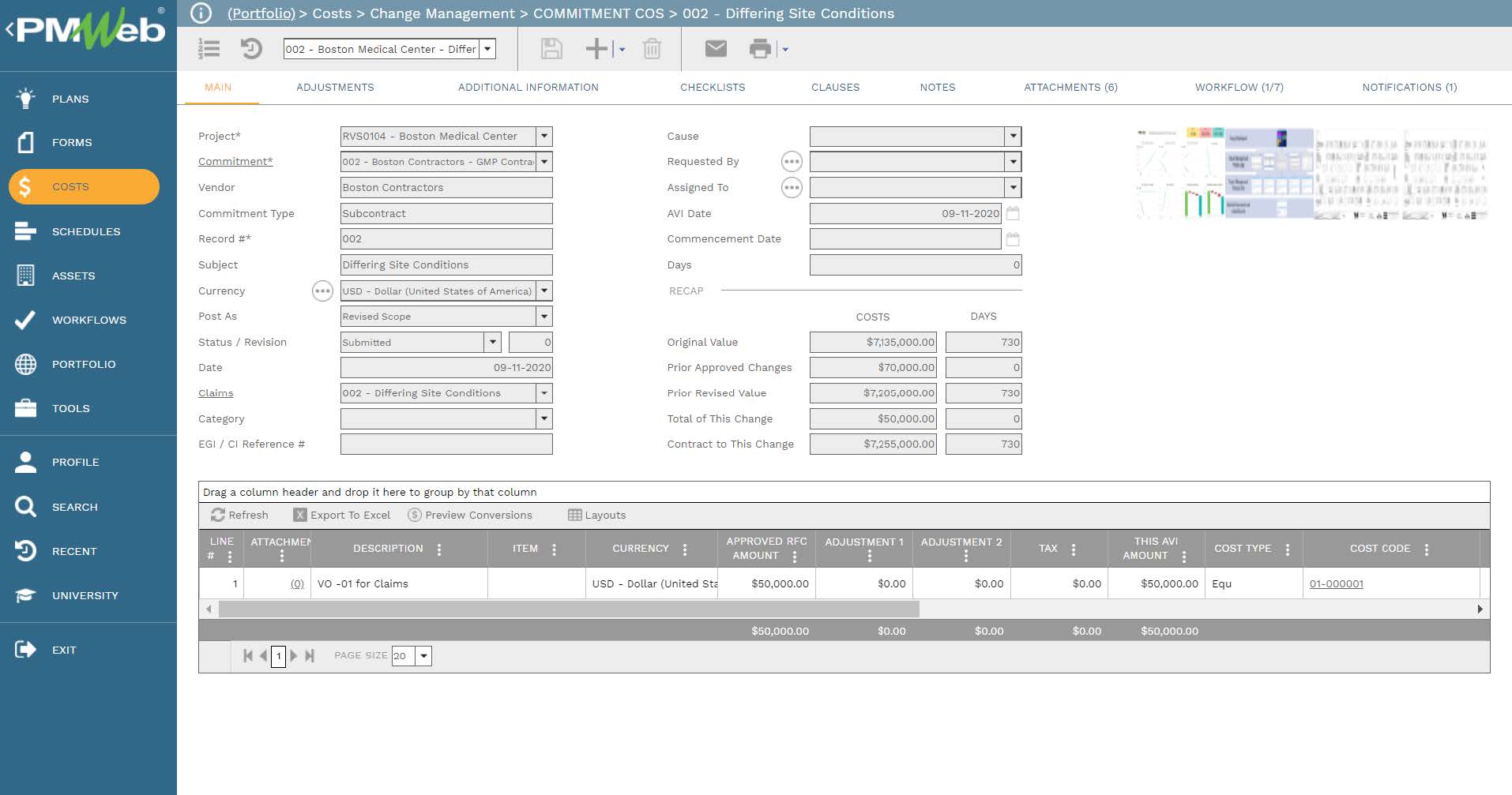Click the Refresh grid button
The image size is (1512, 795).
(x=239, y=516)
